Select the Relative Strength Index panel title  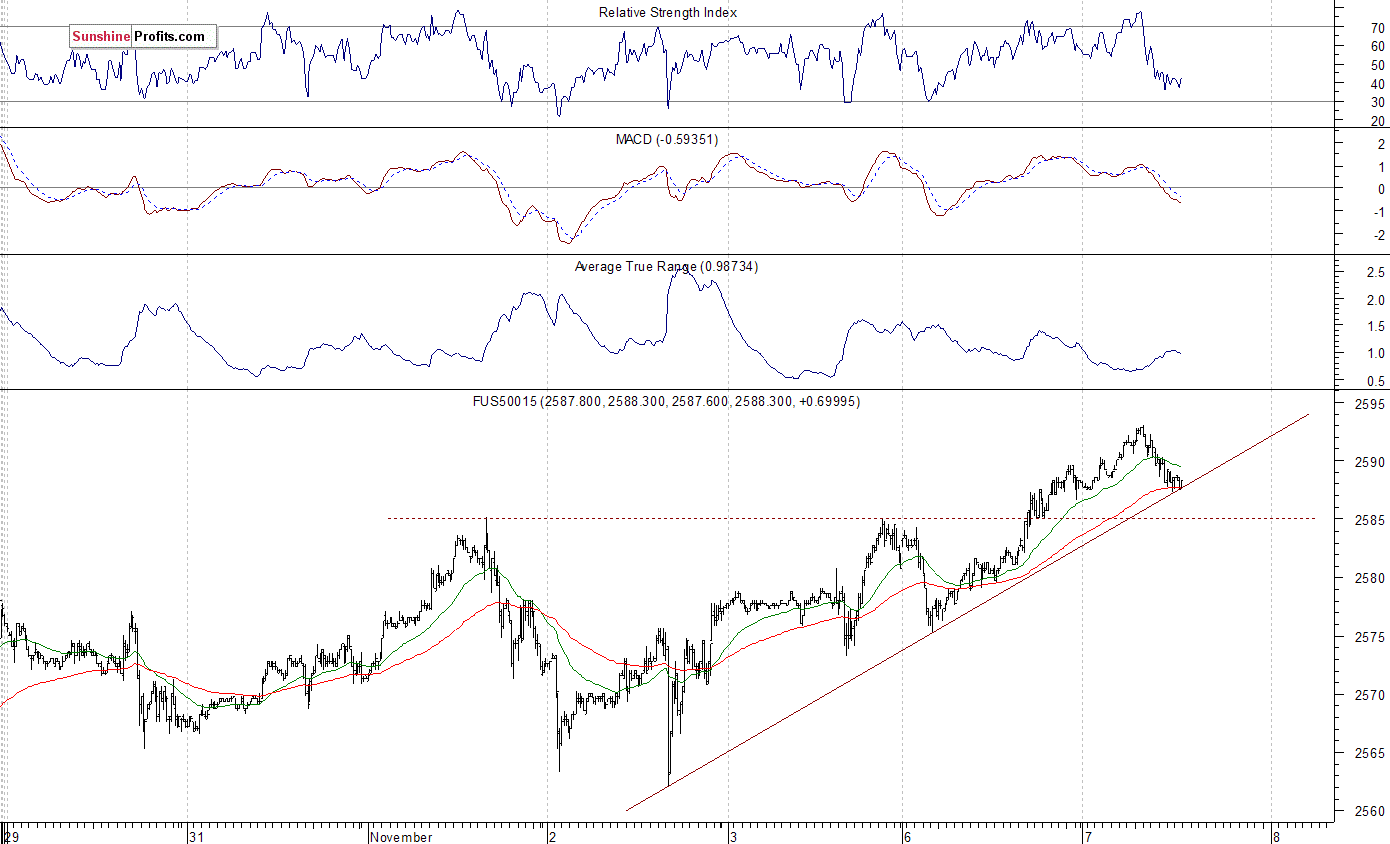667,12
